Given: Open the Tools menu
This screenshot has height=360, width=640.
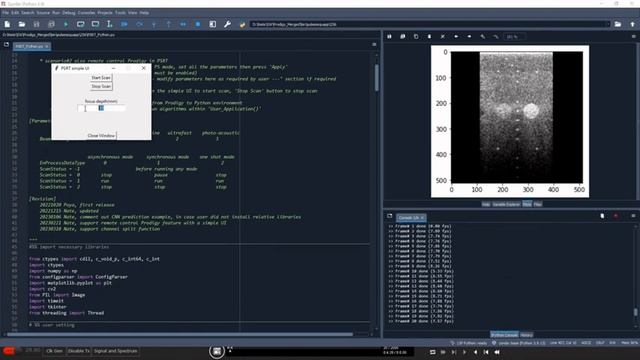Looking at the screenshot, I should [x=120, y=13].
